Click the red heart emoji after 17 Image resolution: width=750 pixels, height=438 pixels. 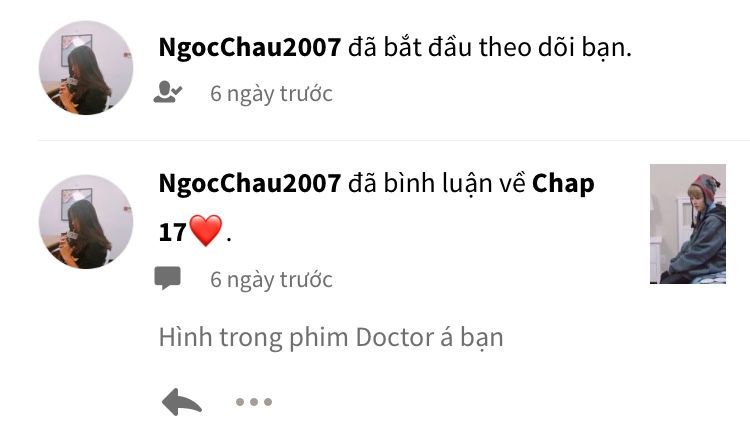coord(206,230)
